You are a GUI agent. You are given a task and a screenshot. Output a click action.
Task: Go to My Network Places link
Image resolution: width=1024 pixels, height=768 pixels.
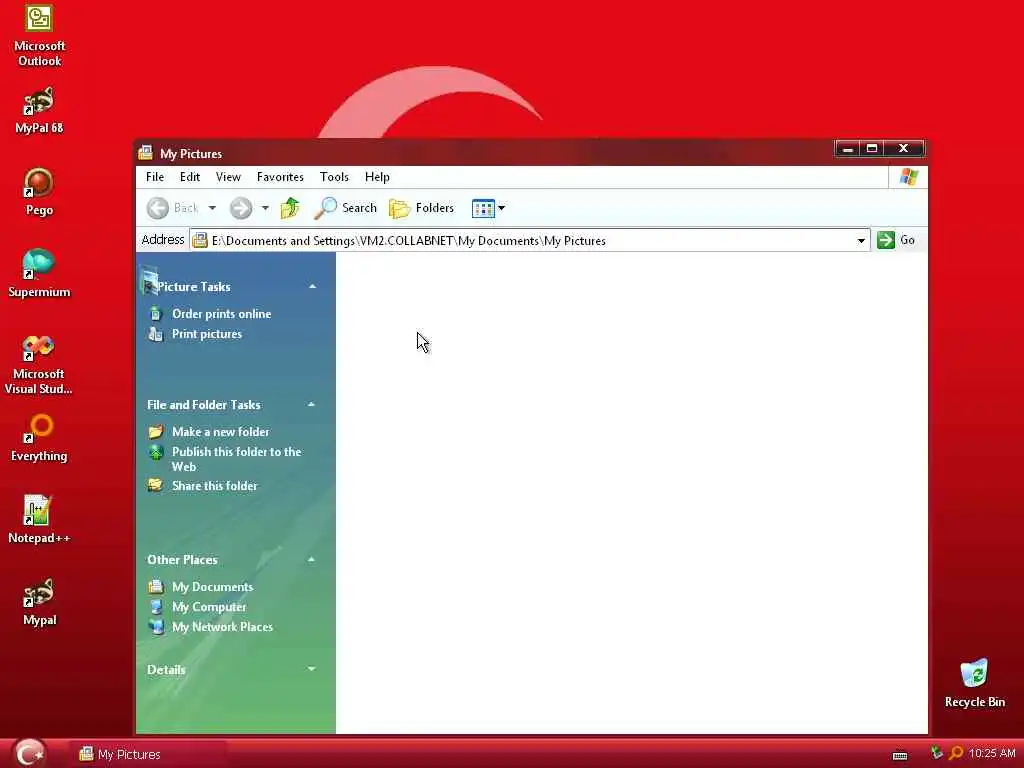pyautogui.click(x=223, y=627)
